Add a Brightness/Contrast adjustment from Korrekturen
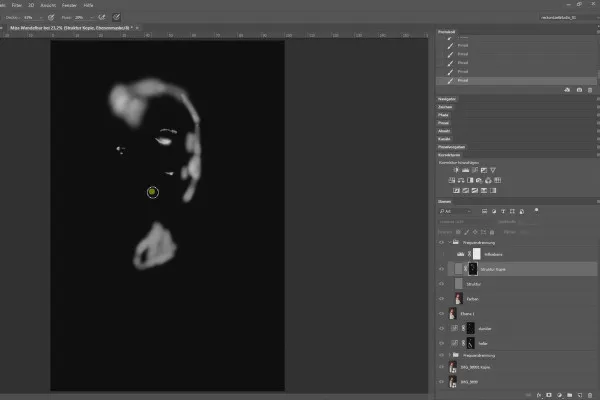This screenshot has height=400, width=600. pyautogui.click(x=456, y=170)
